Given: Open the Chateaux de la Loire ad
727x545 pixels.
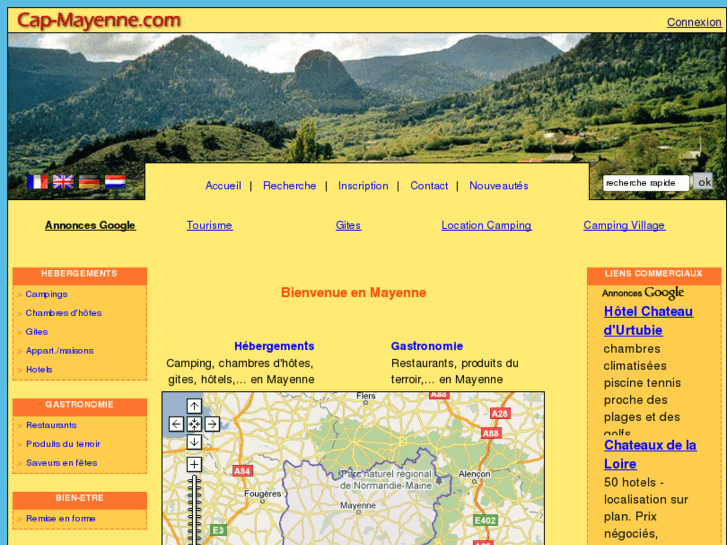Looking at the screenshot, I should coord(650,455).
